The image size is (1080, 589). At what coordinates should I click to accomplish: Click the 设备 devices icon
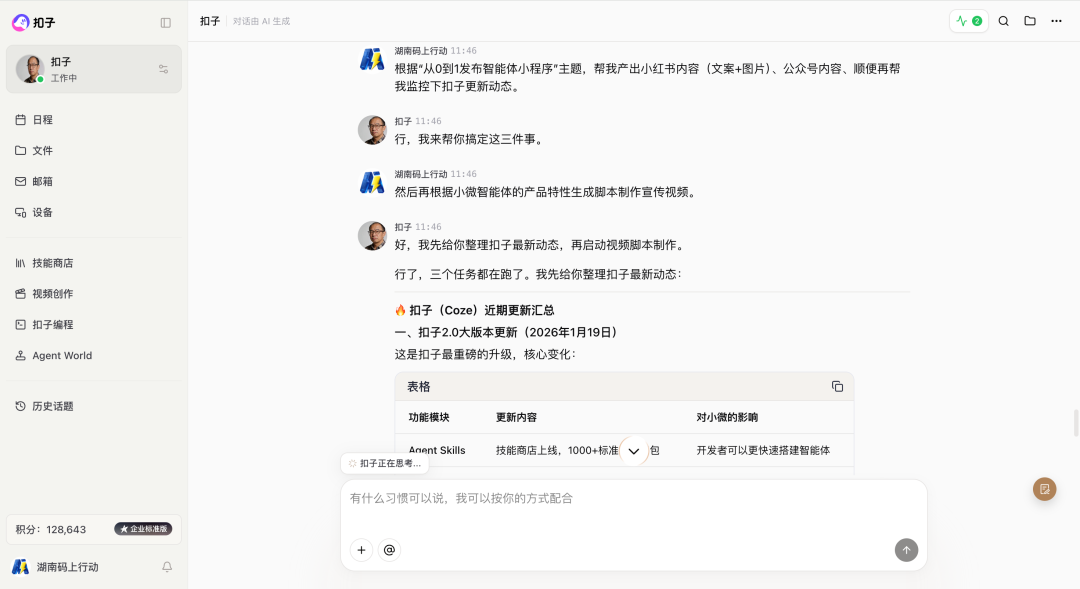tap(21, 212)
